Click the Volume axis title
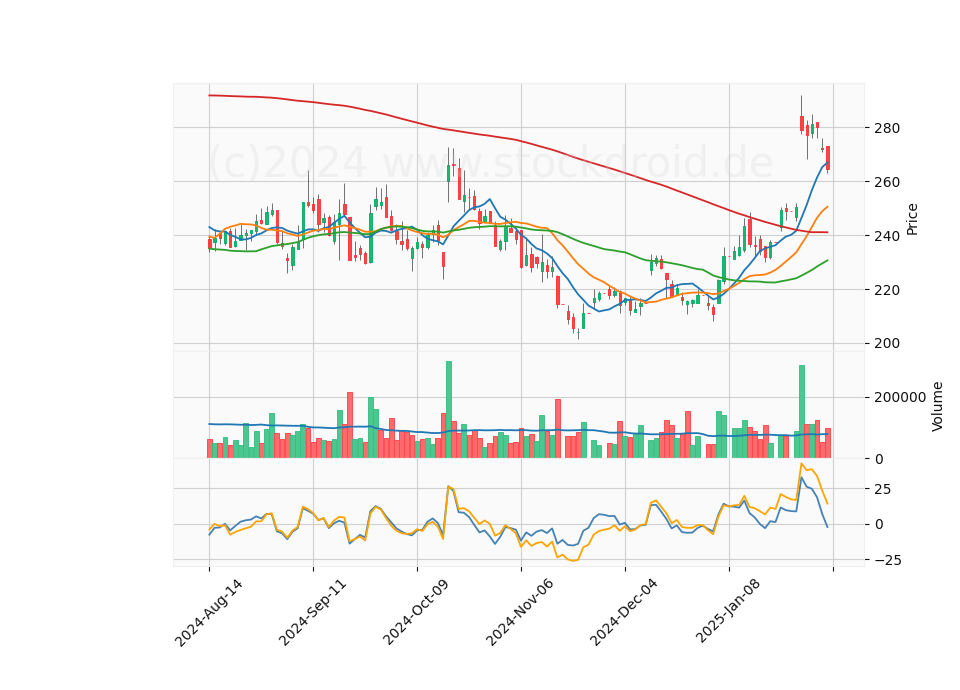 coord(937,407)
